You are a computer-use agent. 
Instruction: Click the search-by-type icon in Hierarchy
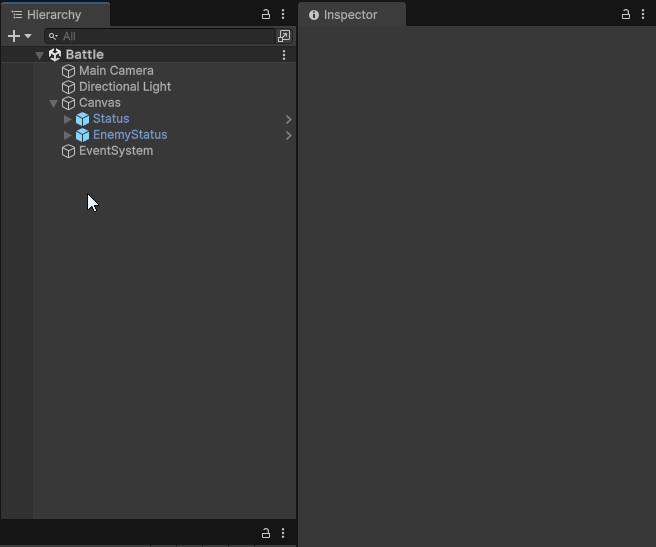(x=284, y=36)
